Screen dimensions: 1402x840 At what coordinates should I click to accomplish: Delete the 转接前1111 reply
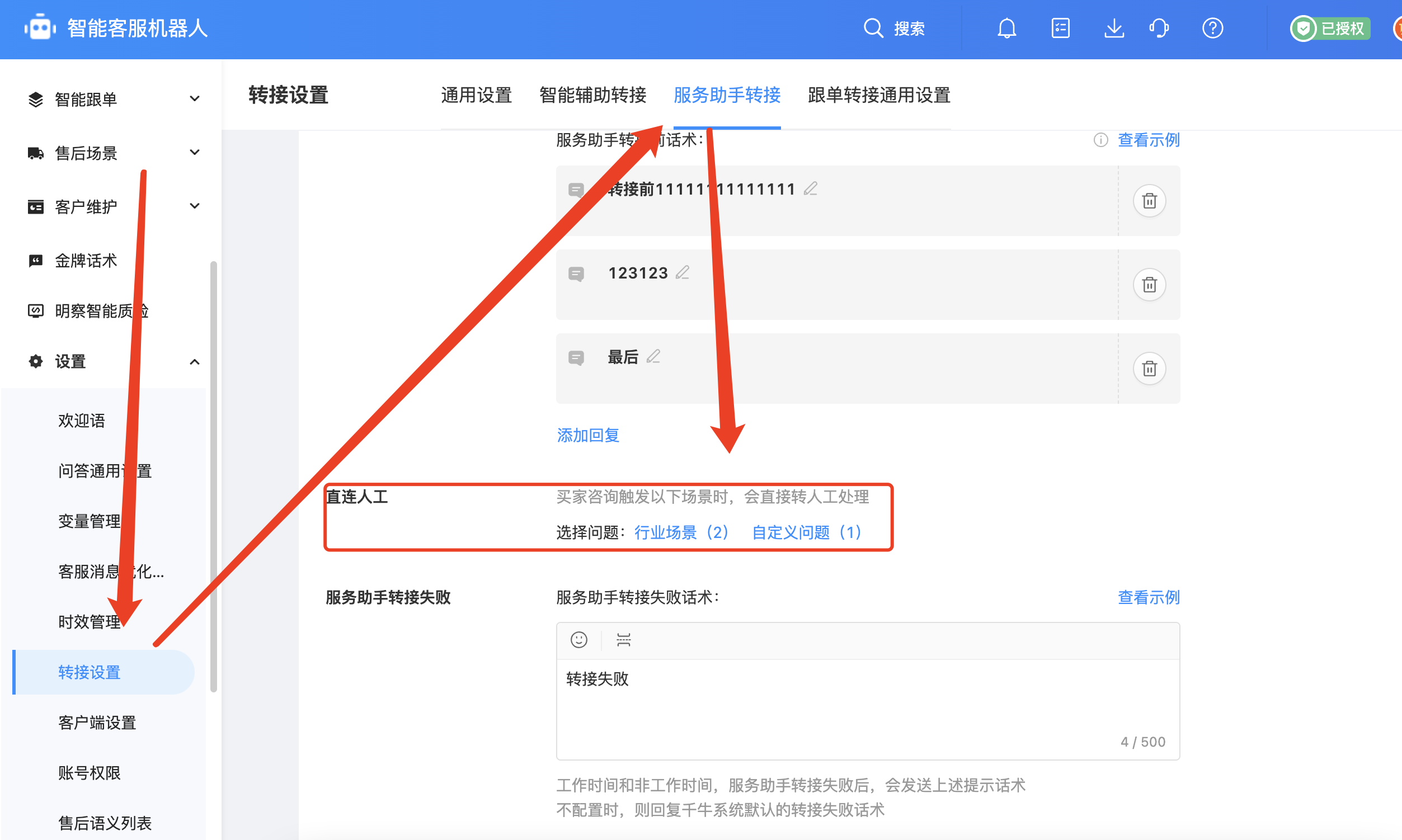pyautogui.click(x=1149, y=200)
